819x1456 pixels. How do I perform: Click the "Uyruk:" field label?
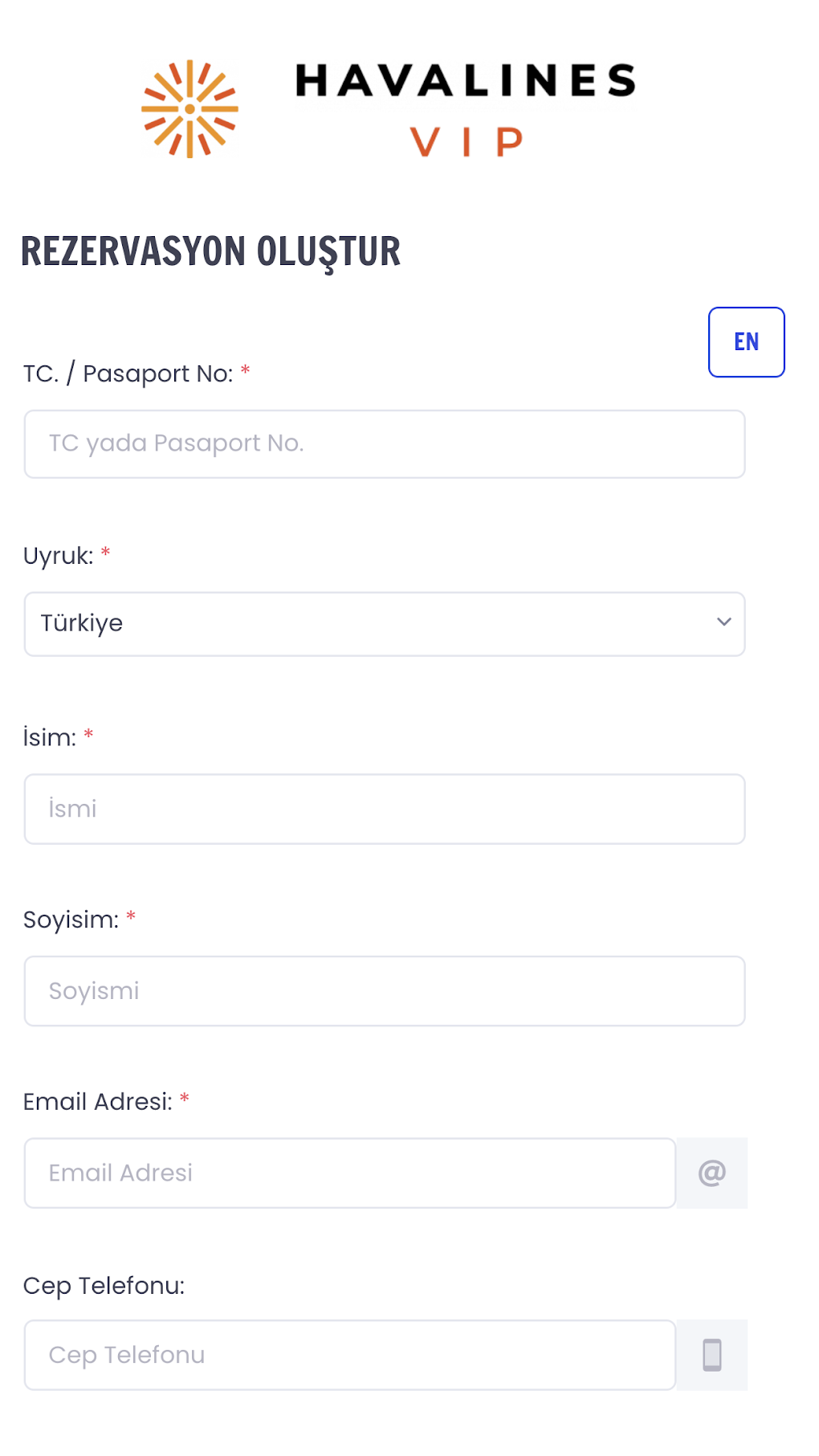pos(58,556)
